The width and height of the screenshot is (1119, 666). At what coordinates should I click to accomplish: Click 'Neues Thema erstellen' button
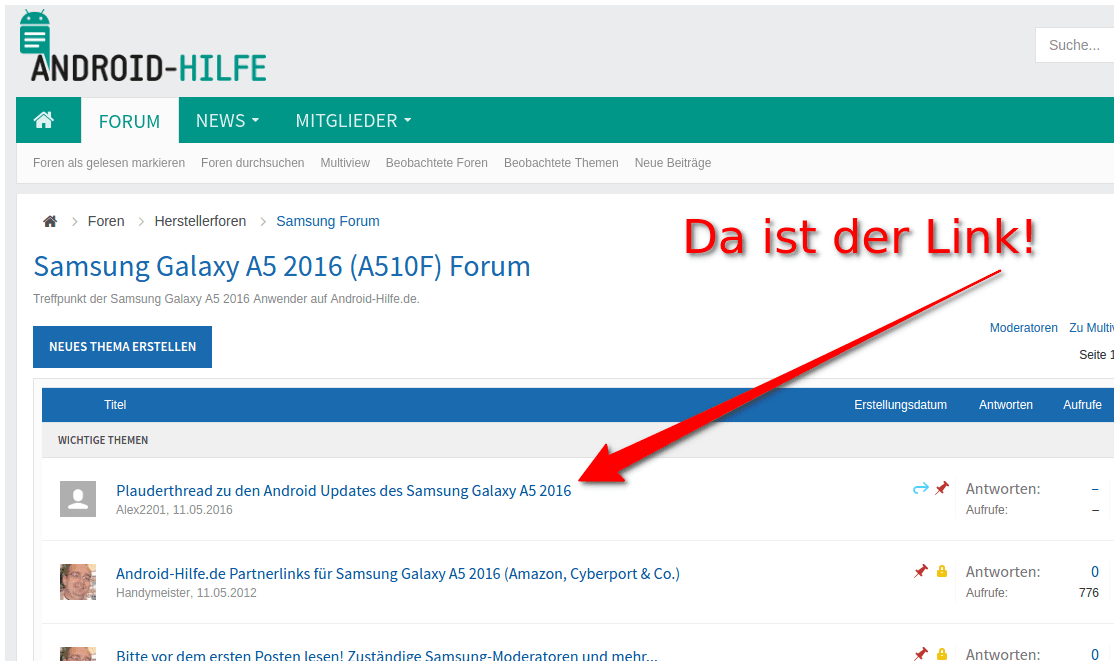click(x=122, y=347)
